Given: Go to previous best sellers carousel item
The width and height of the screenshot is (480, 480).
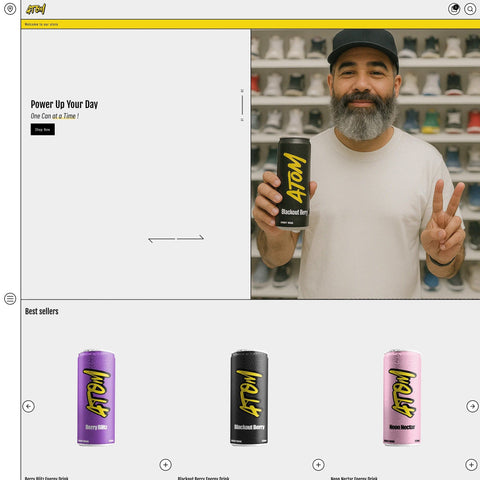Looking at the screenshot, I should point(28,406).
